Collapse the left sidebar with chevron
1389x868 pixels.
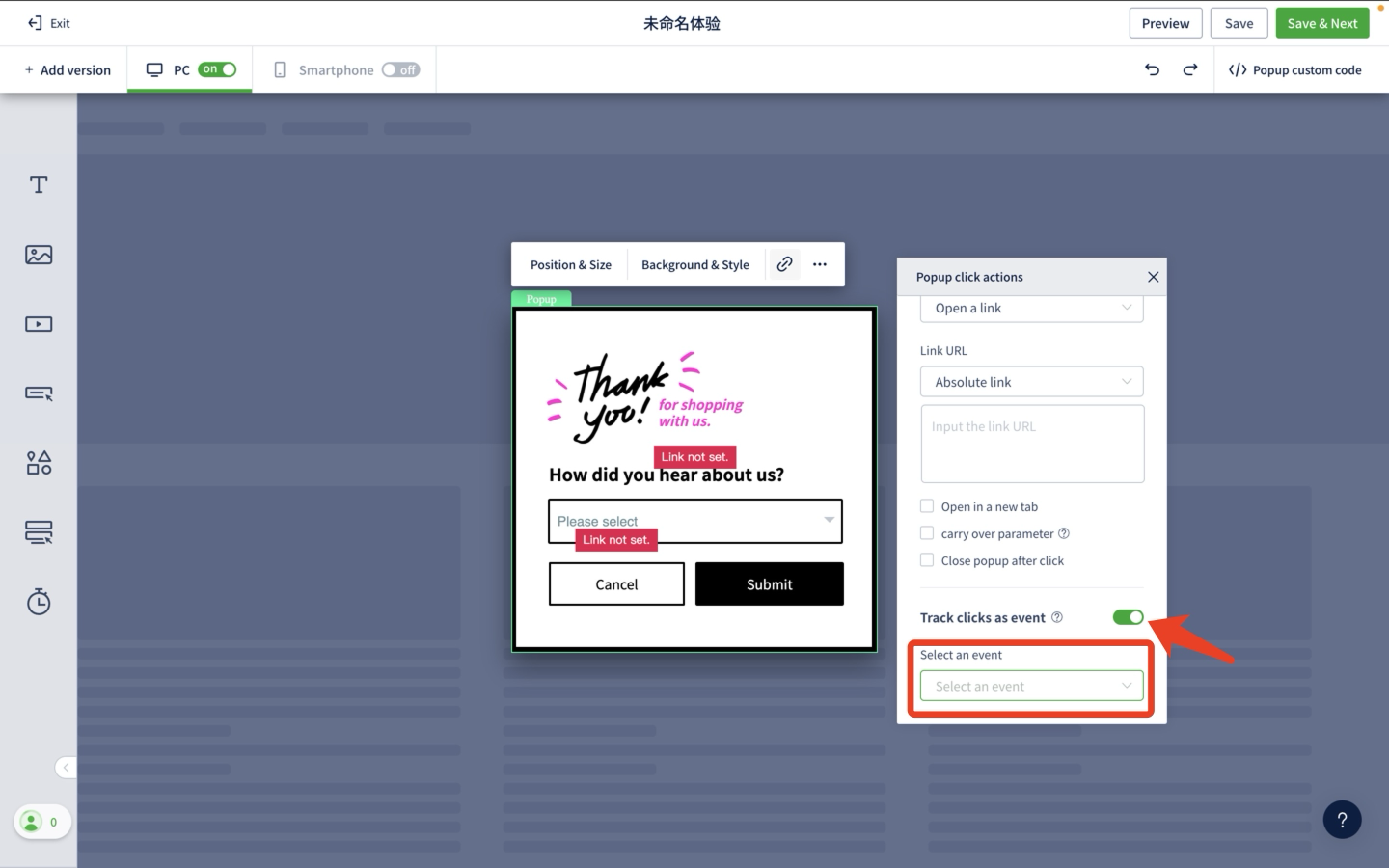pyautogui.click(x=66, y=768)
